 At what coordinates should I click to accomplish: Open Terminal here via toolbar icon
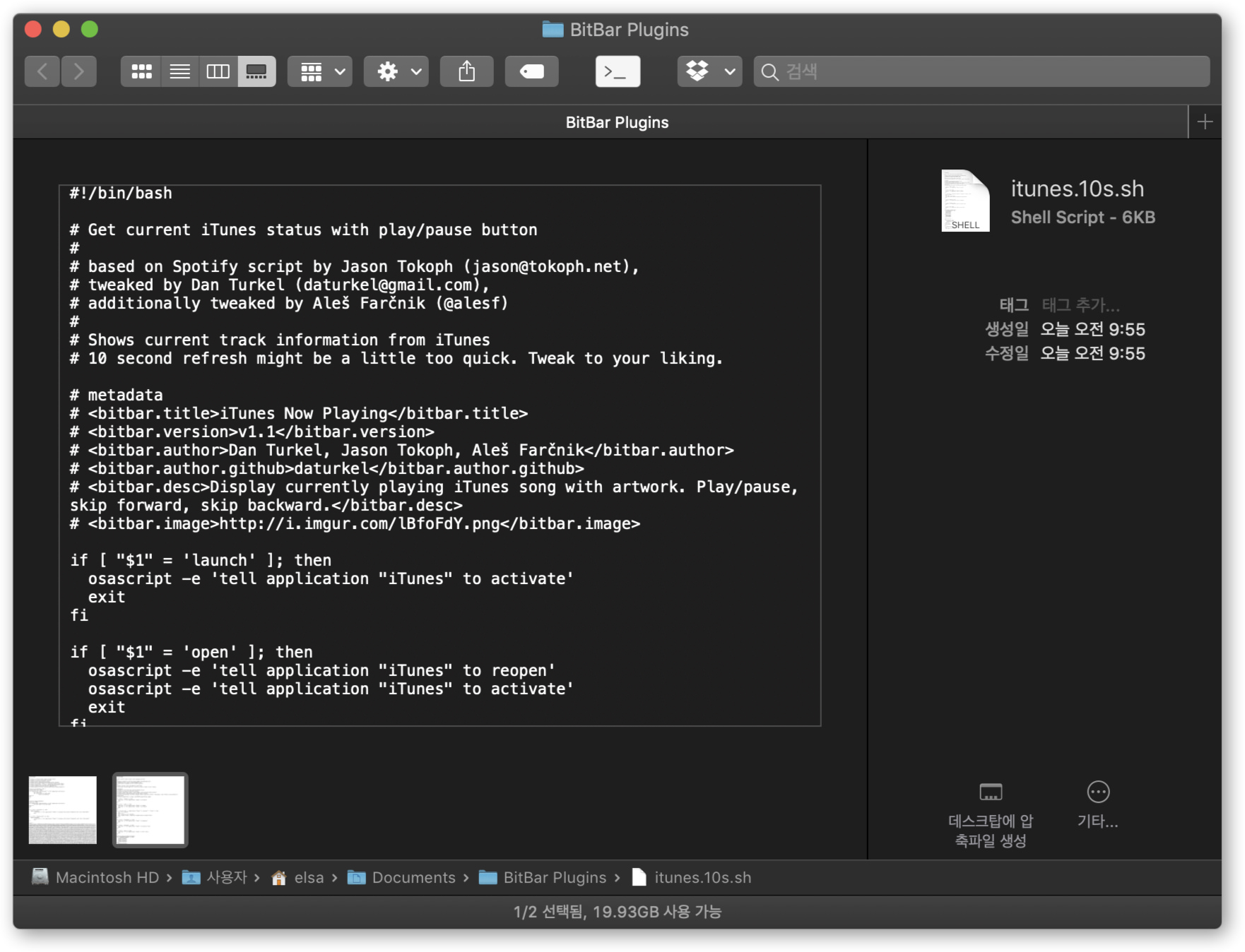click(x=618, y=71)
